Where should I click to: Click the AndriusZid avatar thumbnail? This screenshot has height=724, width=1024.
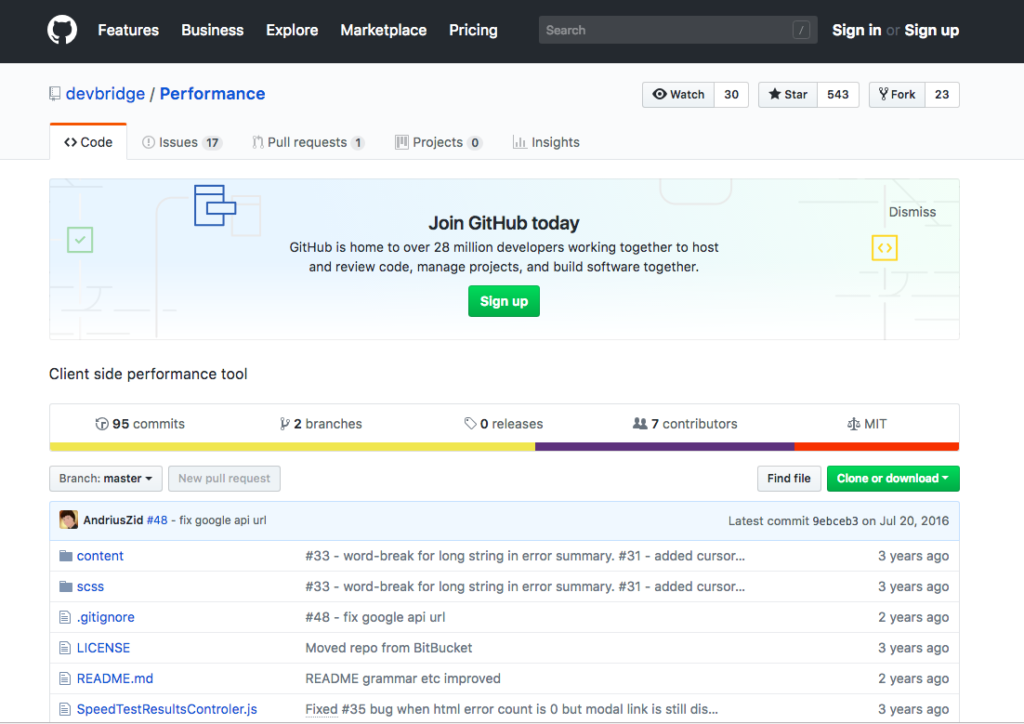tap(69, 520)
